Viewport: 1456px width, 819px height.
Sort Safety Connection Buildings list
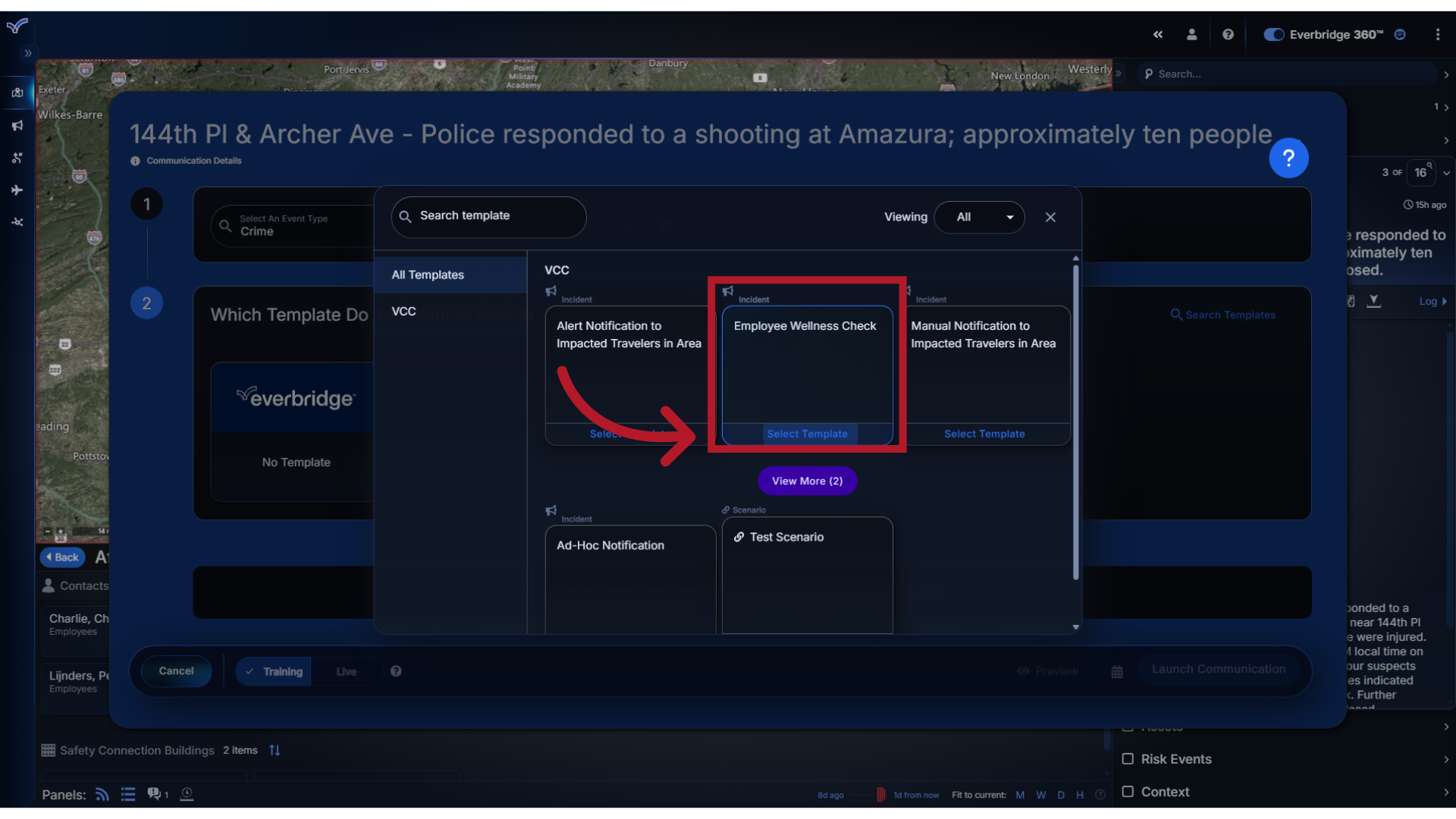[x=275, y=751]
